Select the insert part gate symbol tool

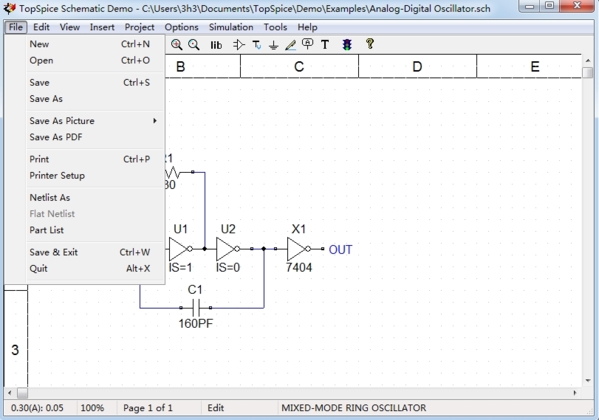click(239, 45)
